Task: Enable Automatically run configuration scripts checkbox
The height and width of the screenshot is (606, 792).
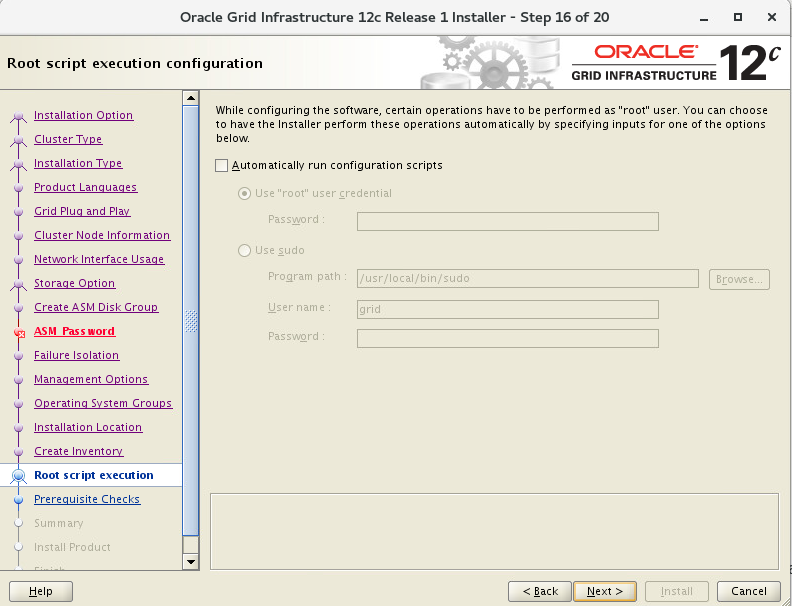Action: (221, 166)
